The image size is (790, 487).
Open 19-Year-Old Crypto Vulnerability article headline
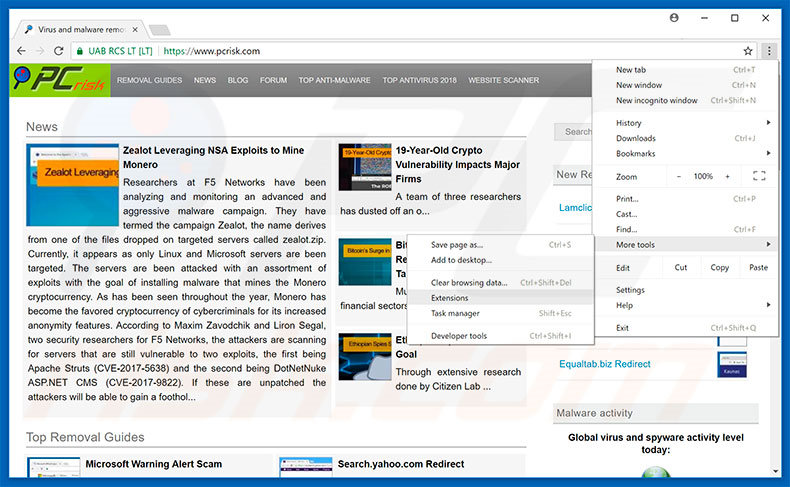(x=457, y=164)
